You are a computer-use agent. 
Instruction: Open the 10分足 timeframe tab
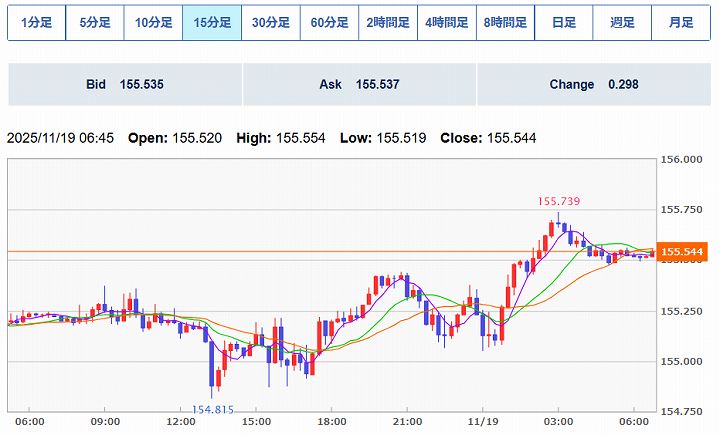point(153,23)
